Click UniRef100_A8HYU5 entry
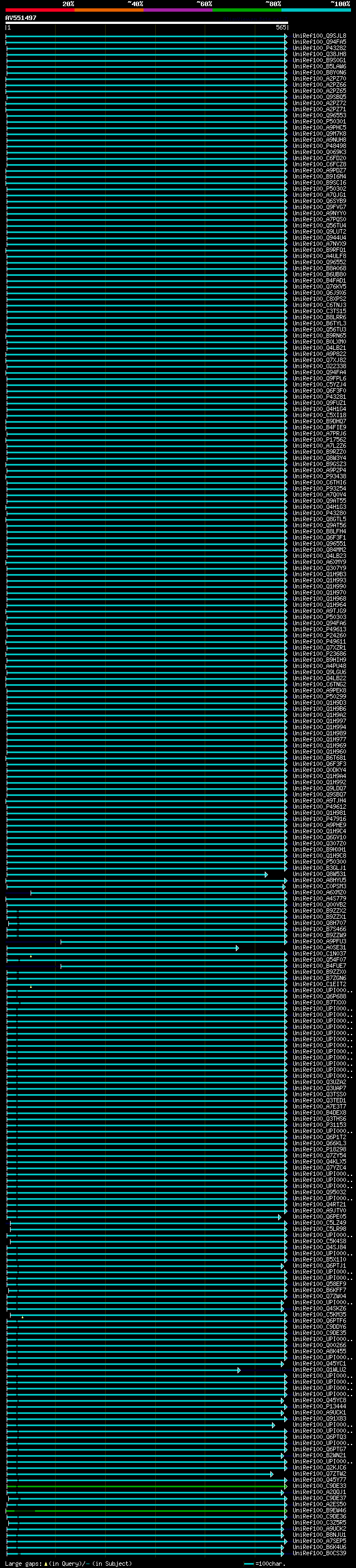Image resolution: width=356 pixels, height=1568 pixels. (x=319, y=880)
